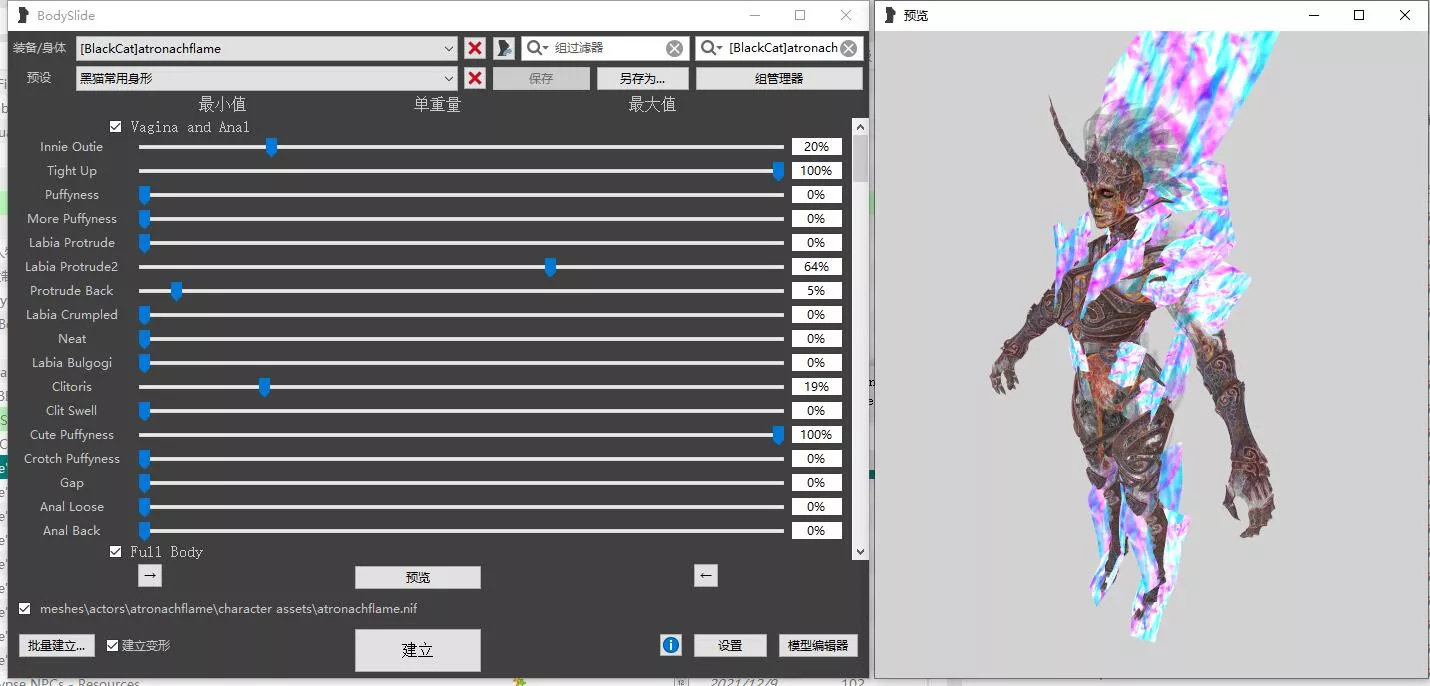Open outfit filter search magnifier menu
The height and width of the screenshot is (686, 1430).
712,48
